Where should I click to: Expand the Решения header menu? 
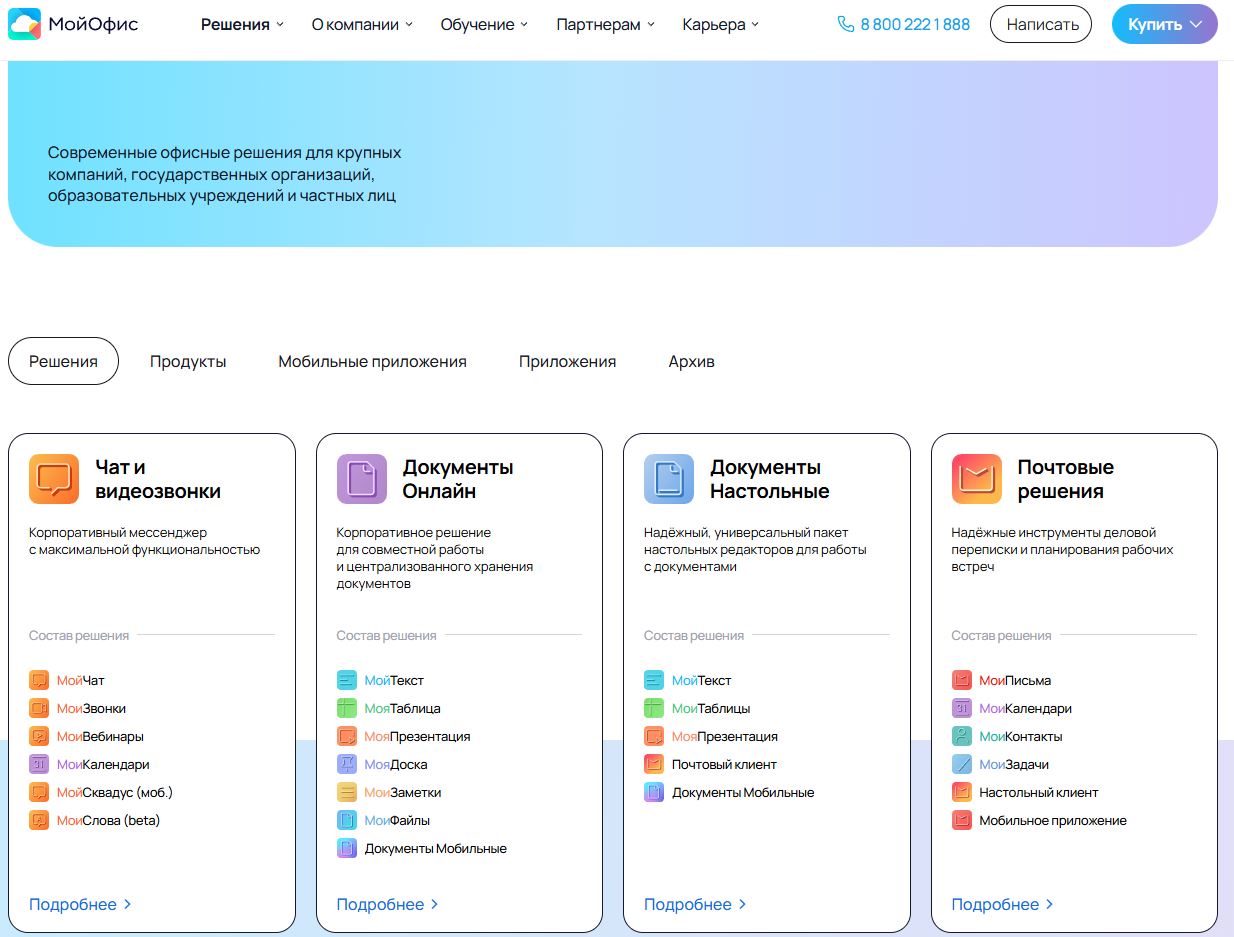pyautogui.click(x=242, y=24)
